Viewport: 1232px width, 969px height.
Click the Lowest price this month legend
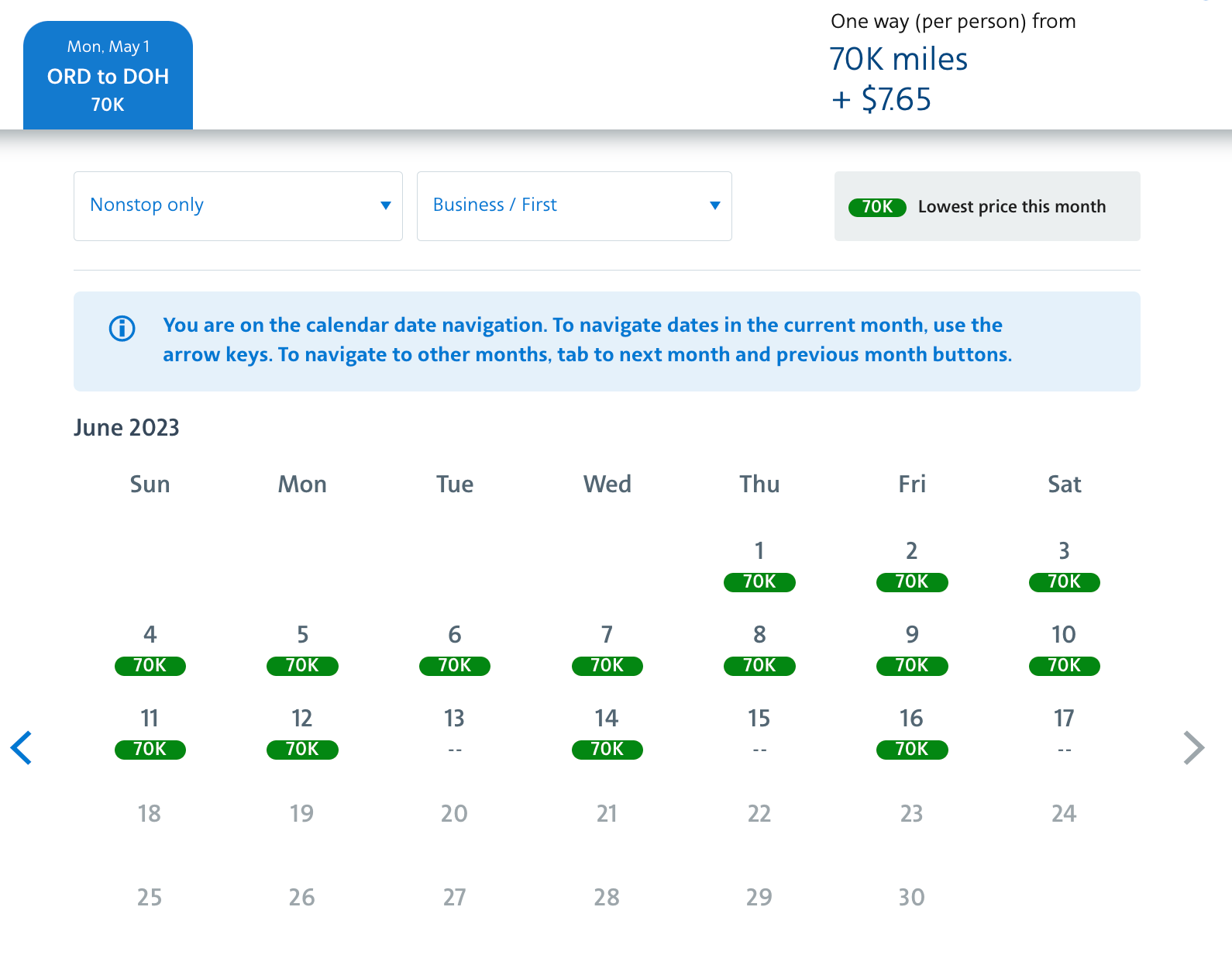[987, 206]
